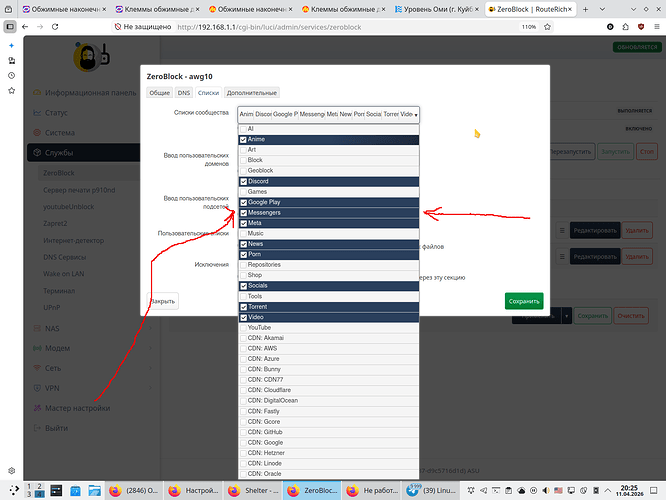Expand the NAS menu chevron
Screen dimensions: 666x500
click(150, 328)
